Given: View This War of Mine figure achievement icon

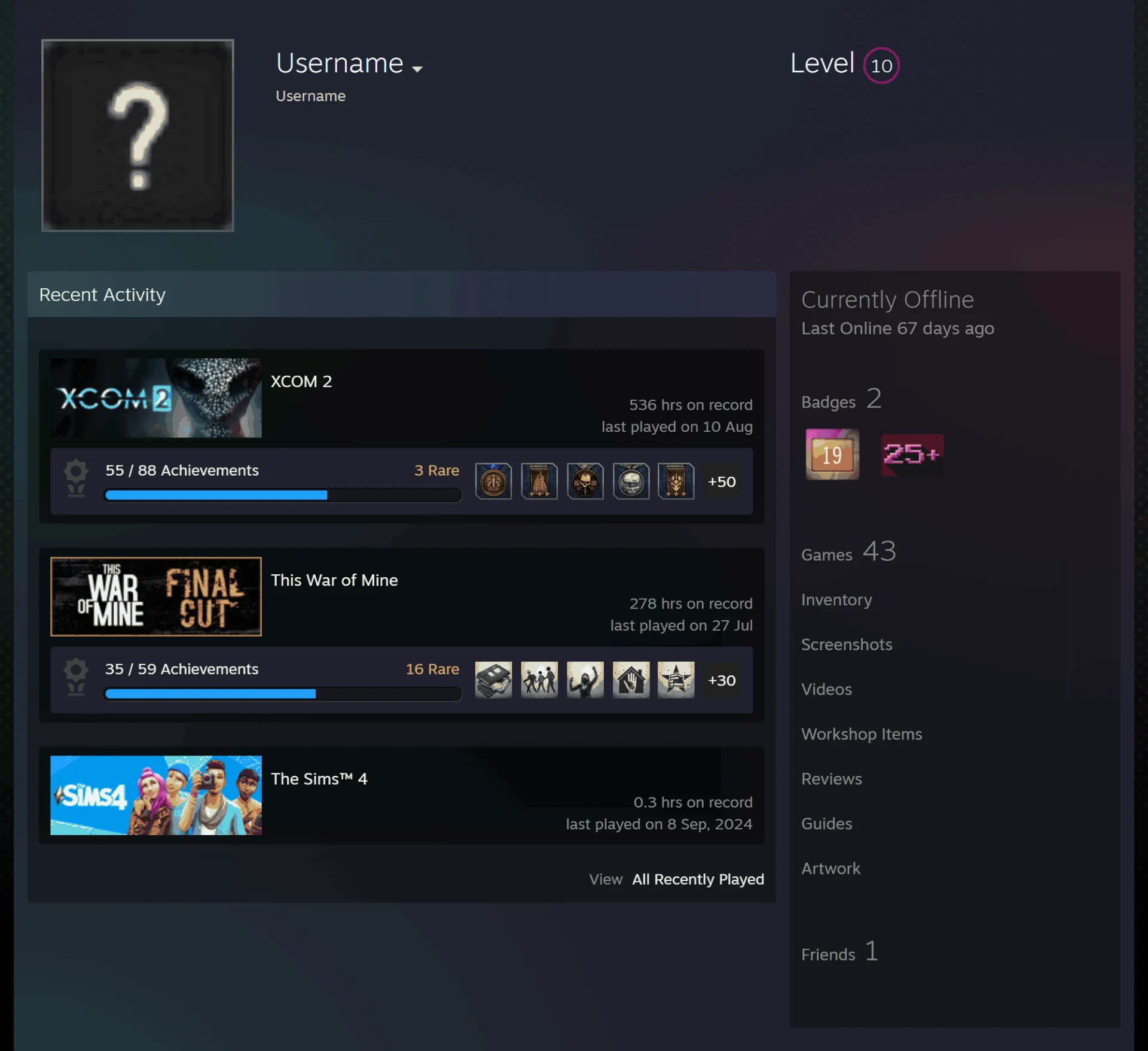Looking at the screenshot, I should pos(585,680).
